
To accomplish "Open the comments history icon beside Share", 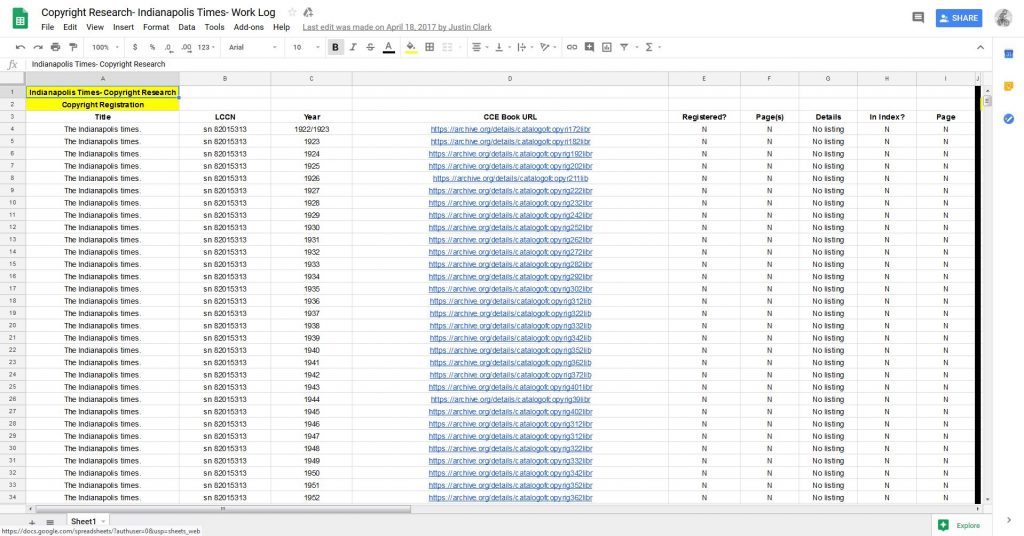I will point(918,18).
